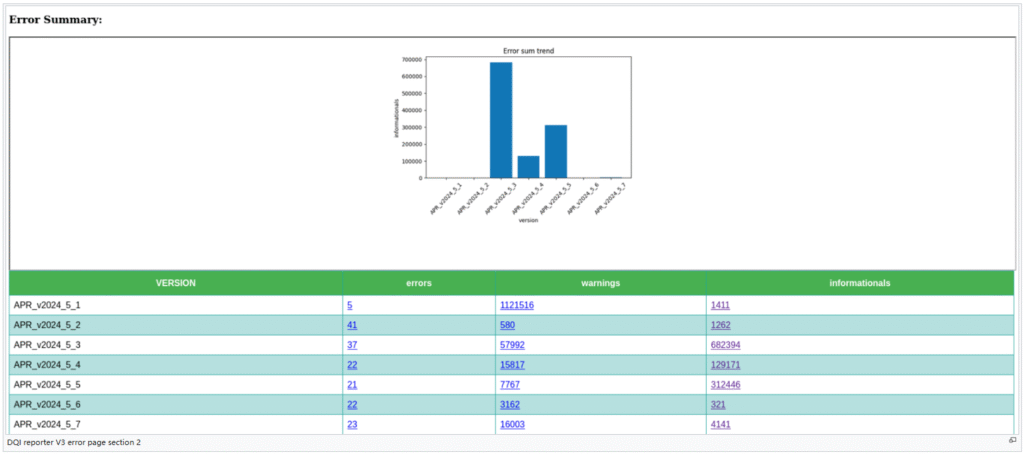Viewport: 1024px width, 456px height.
Task: Click the 3162 warnings link
Action: (510, 405)
